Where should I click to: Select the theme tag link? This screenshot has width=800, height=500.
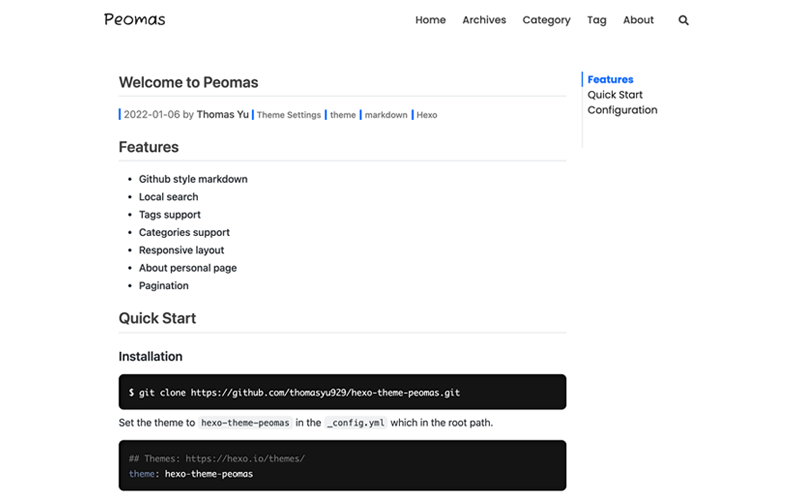tap(343, 115)
